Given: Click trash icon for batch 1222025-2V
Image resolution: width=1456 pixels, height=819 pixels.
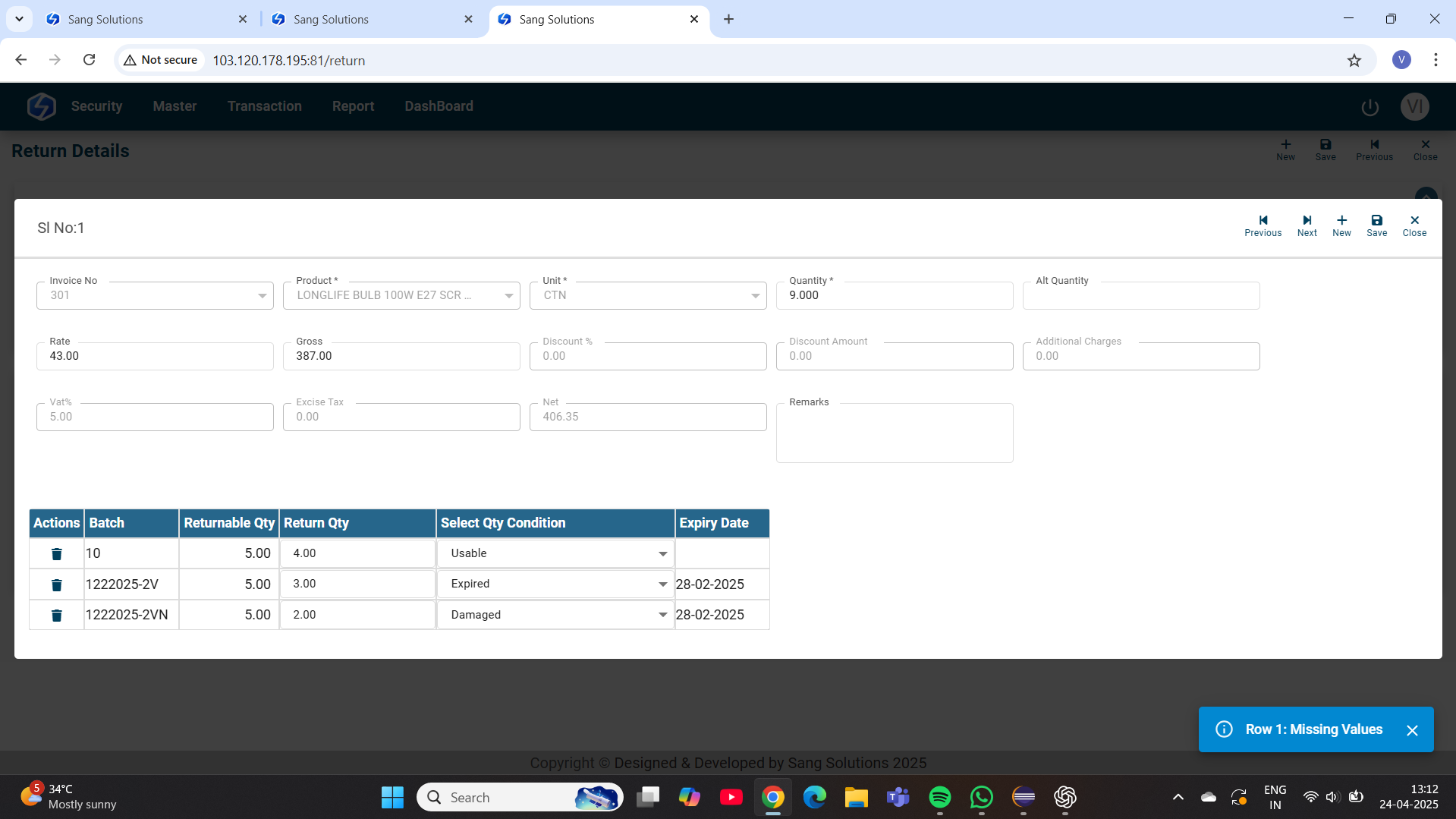Looking at the screenshot, I should [x=56, y=584].
